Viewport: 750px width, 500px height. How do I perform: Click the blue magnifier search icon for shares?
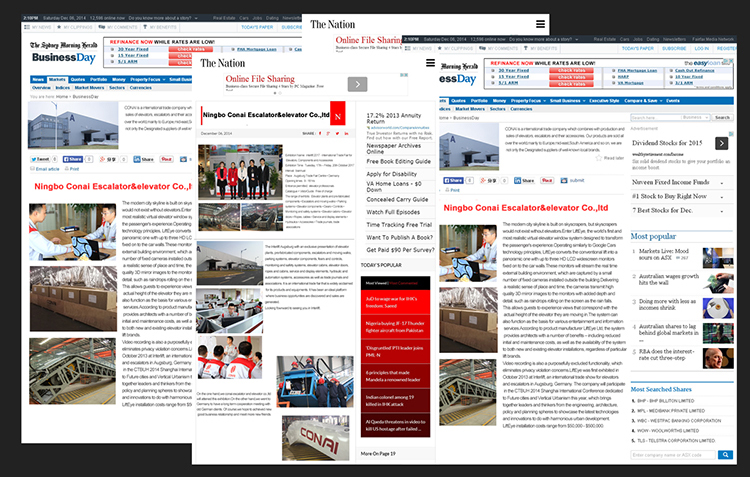(x=725, y=455)
